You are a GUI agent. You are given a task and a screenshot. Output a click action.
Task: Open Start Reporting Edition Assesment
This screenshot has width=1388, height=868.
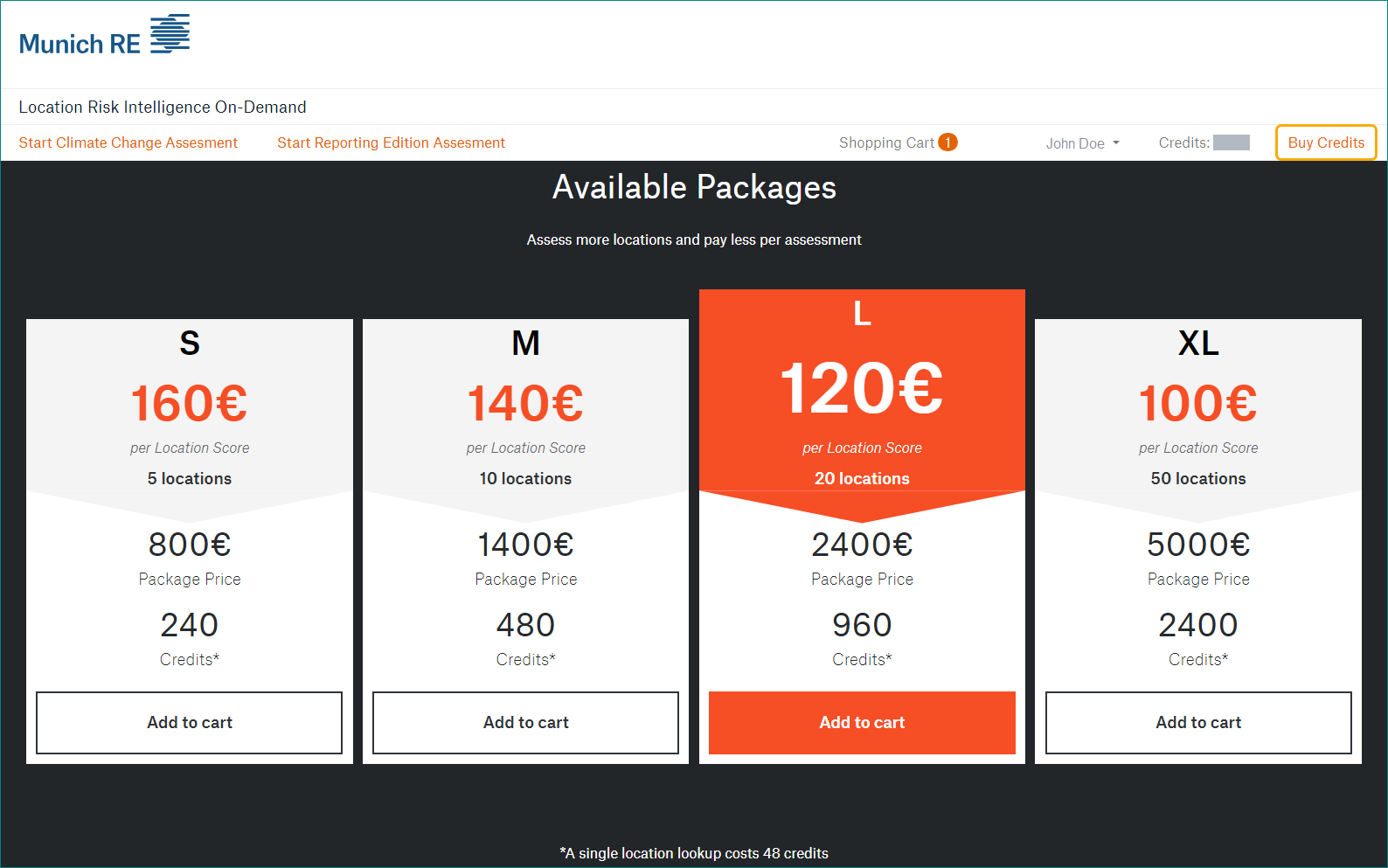click(391, 142)
